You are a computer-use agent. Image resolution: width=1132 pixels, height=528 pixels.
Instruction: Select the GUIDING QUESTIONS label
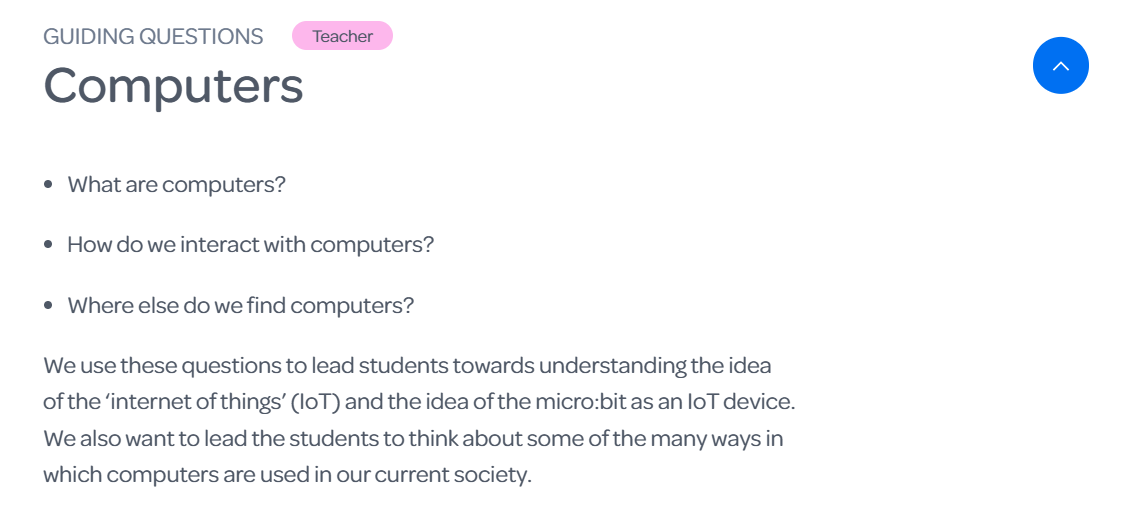click(153, 36)
